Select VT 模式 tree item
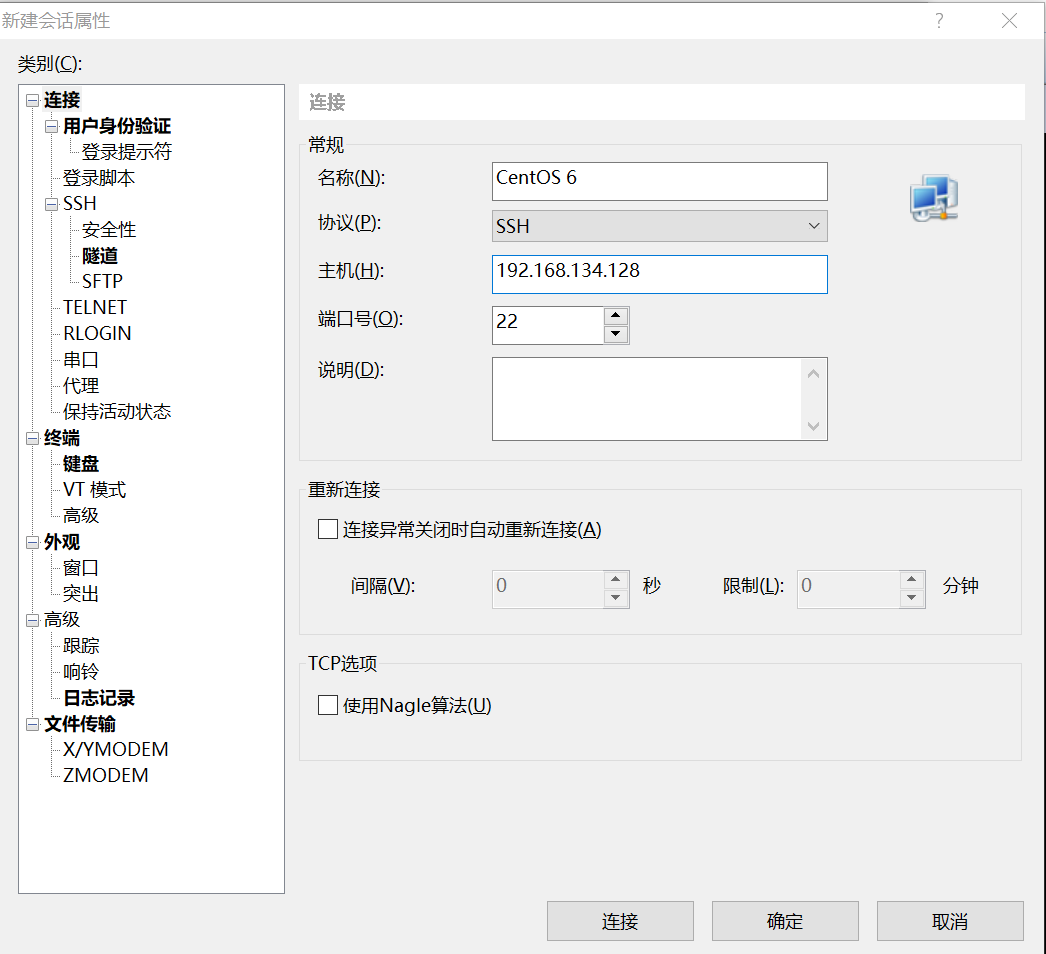The image size is (1046, 954). [95, 490]
